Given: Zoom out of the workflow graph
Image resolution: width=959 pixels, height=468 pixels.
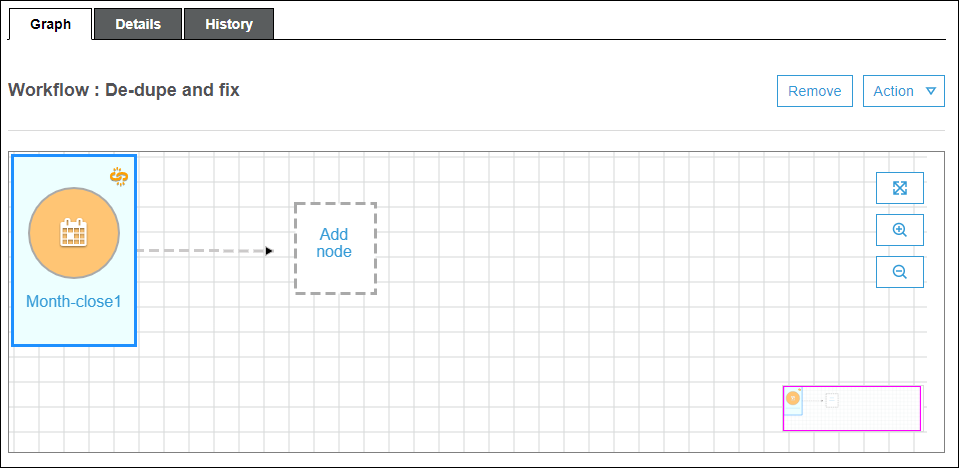Looking at the screenshot, I should (x=899, y=272).
